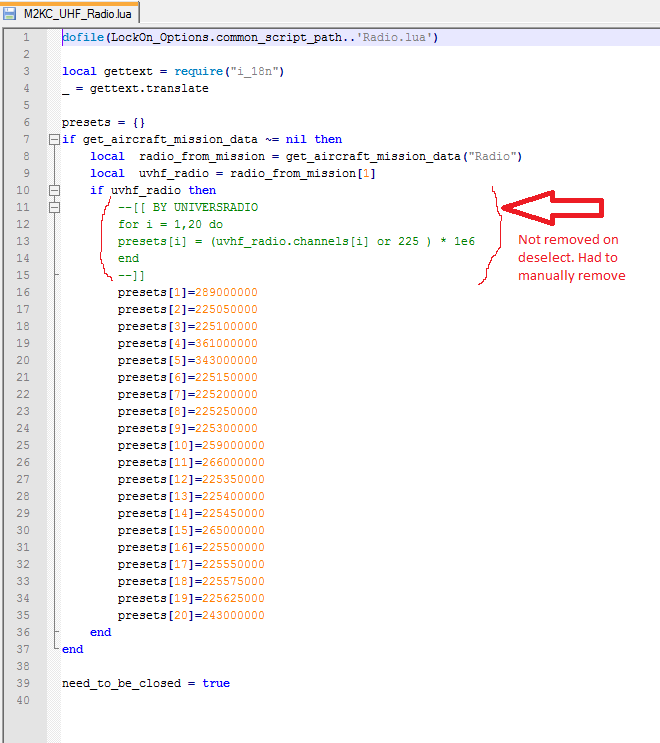Viewport: 660px width, 743px height.
Task: Place cursor on require("i_18n") text
Action: tap(229, 72)
